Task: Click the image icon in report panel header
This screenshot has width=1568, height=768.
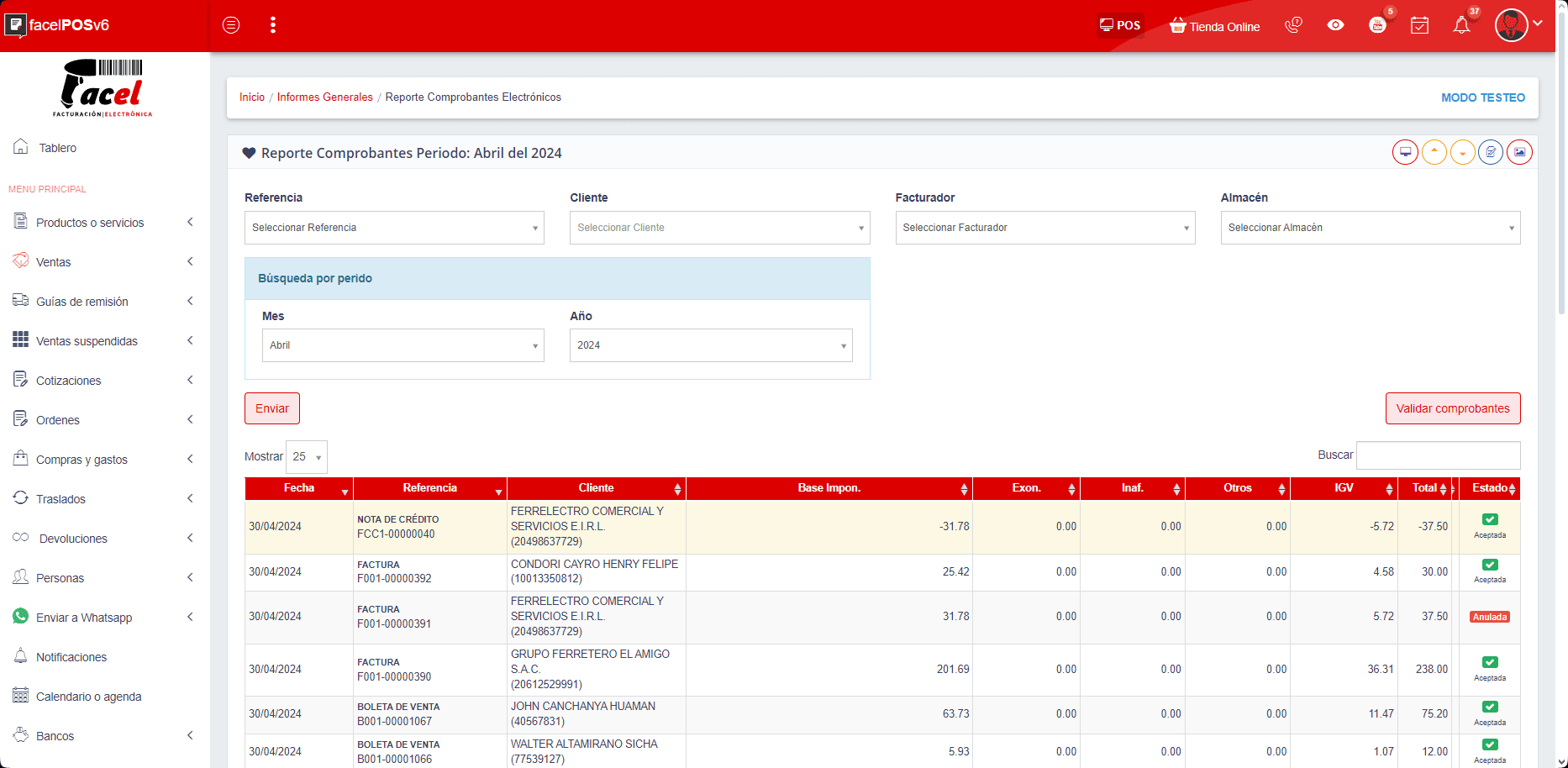Action: 1519,152
